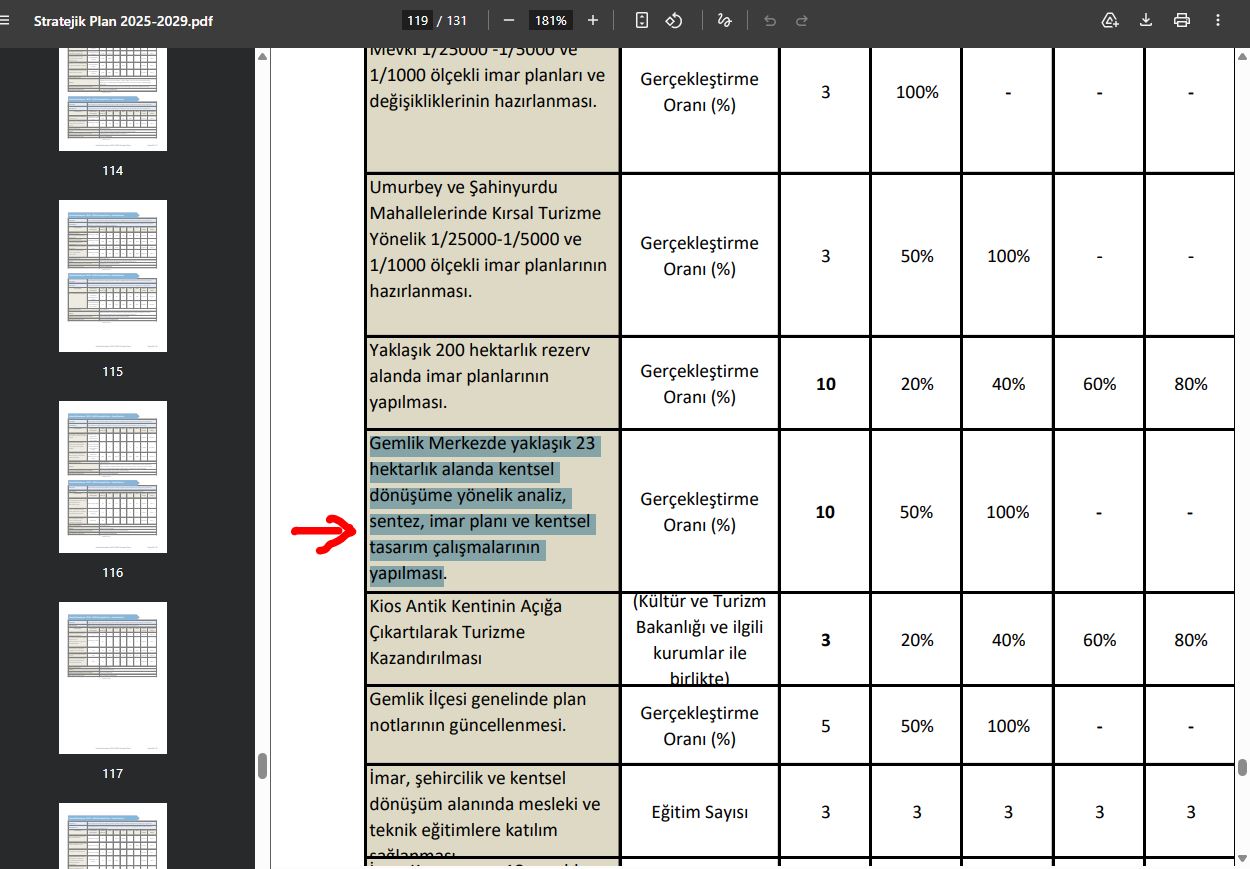The image size is (1250, 869).
Task: Select the draw annotation tool
Action: [x=725, y=20]
